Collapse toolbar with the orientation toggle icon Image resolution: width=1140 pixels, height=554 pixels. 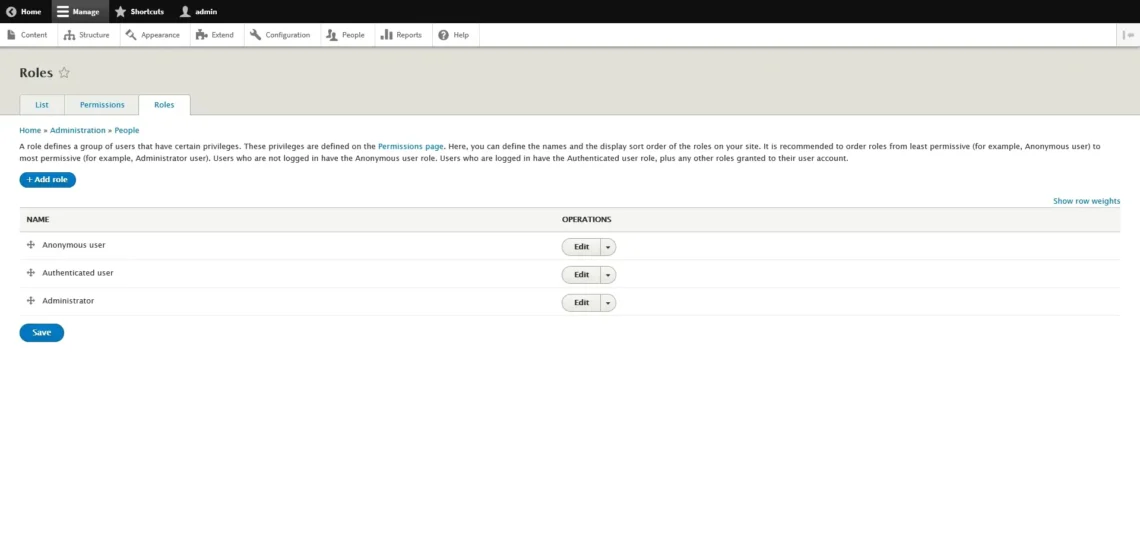1128,35
